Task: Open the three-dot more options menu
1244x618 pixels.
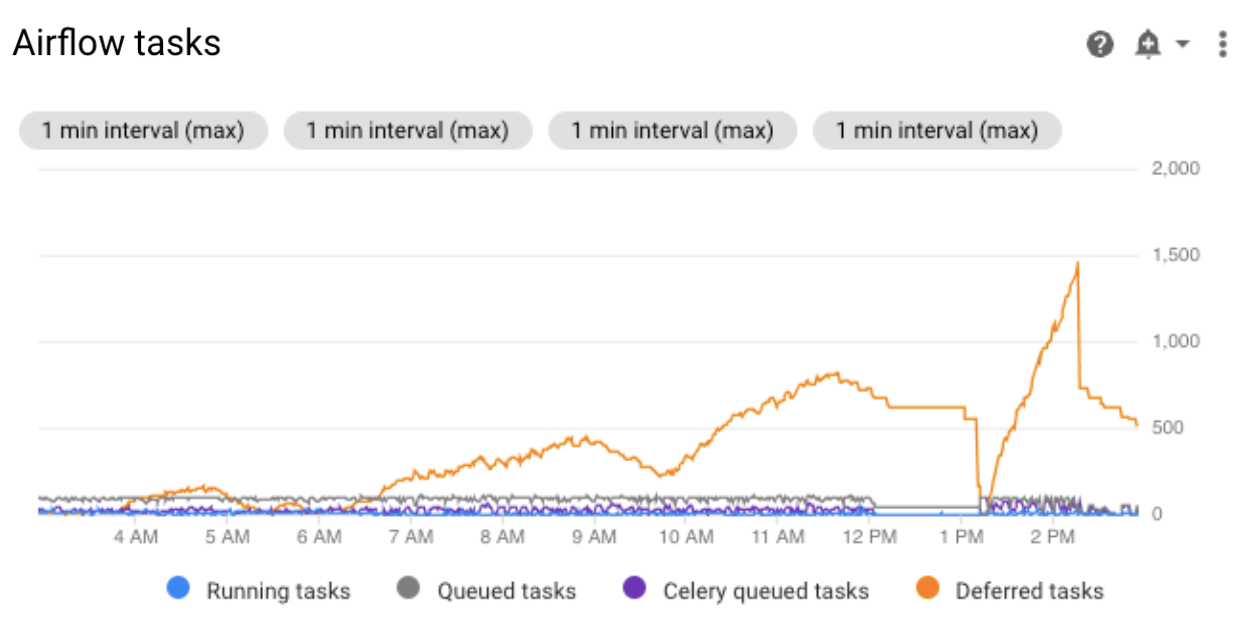Action: tap(1222, 44)
